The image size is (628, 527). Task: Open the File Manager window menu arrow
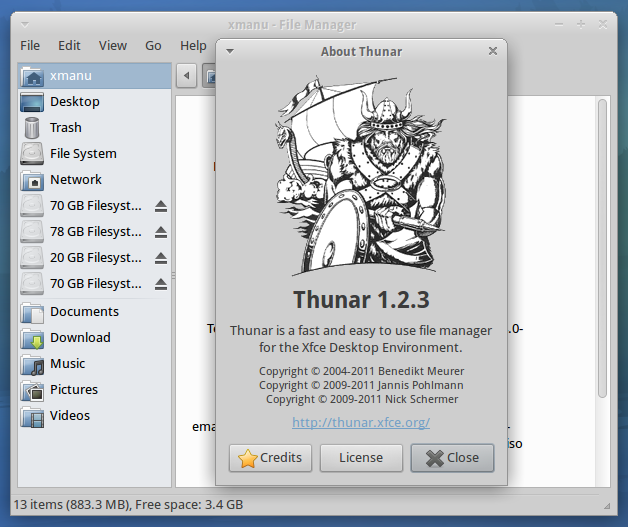point(25,25)
